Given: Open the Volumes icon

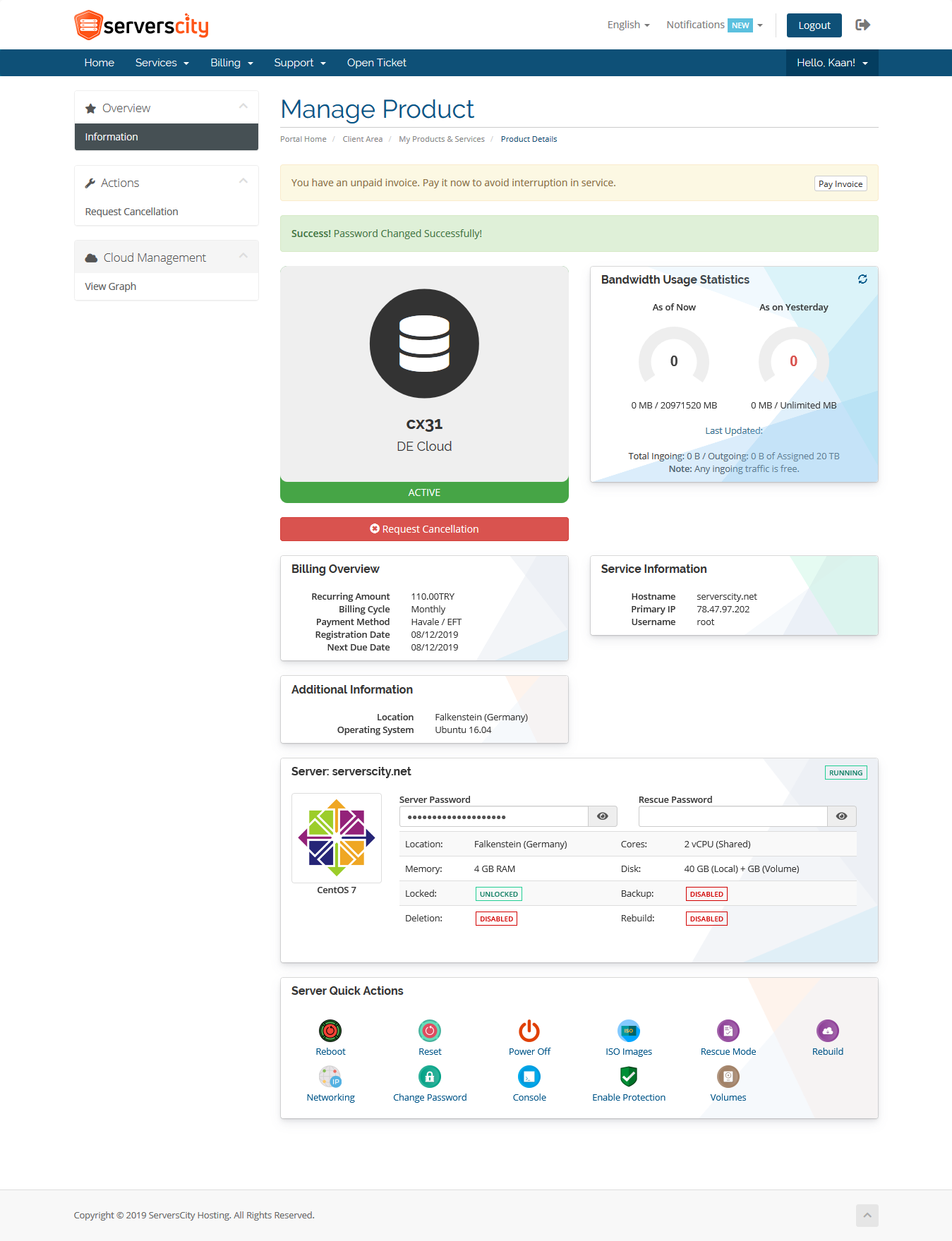Looking at the screenshot, I should (728, 1077).
